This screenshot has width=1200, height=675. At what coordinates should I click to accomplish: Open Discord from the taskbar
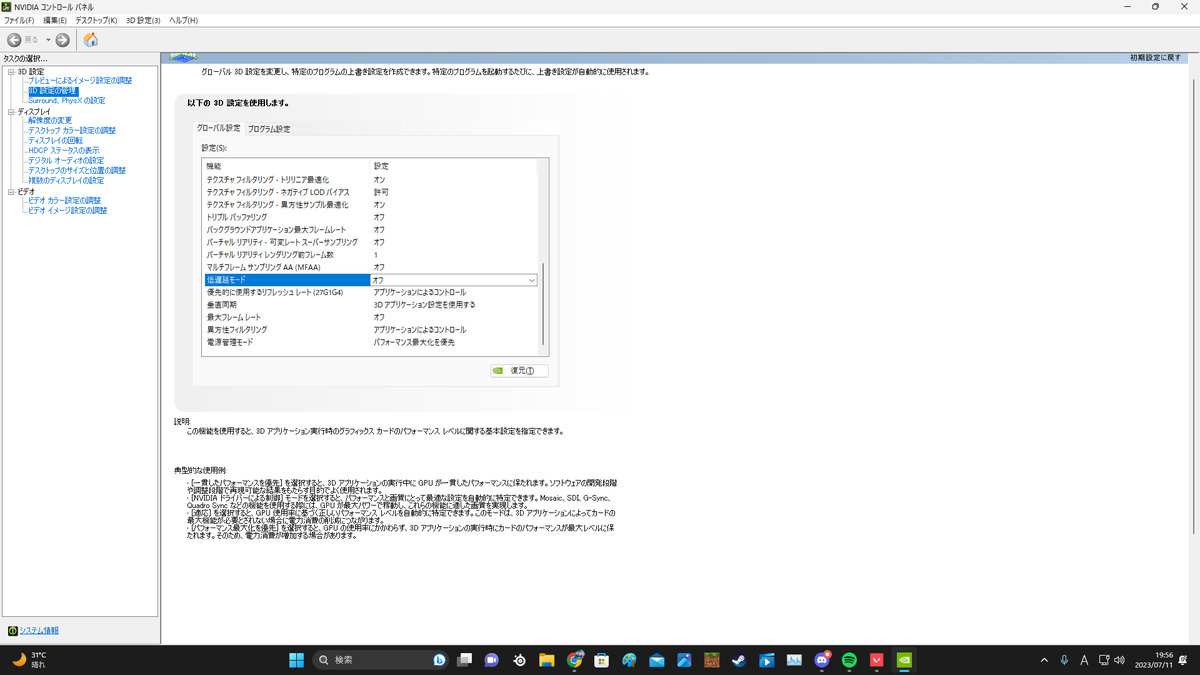click(822, 660)
